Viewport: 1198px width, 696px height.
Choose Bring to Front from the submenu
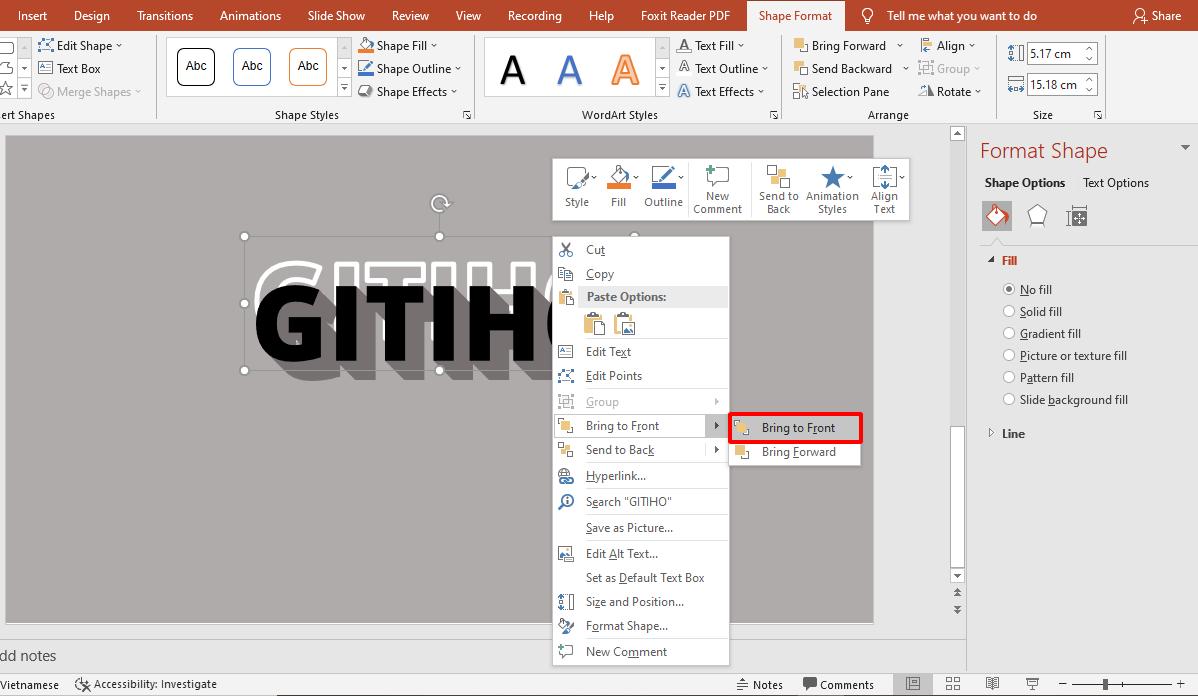tap(797, 427)
